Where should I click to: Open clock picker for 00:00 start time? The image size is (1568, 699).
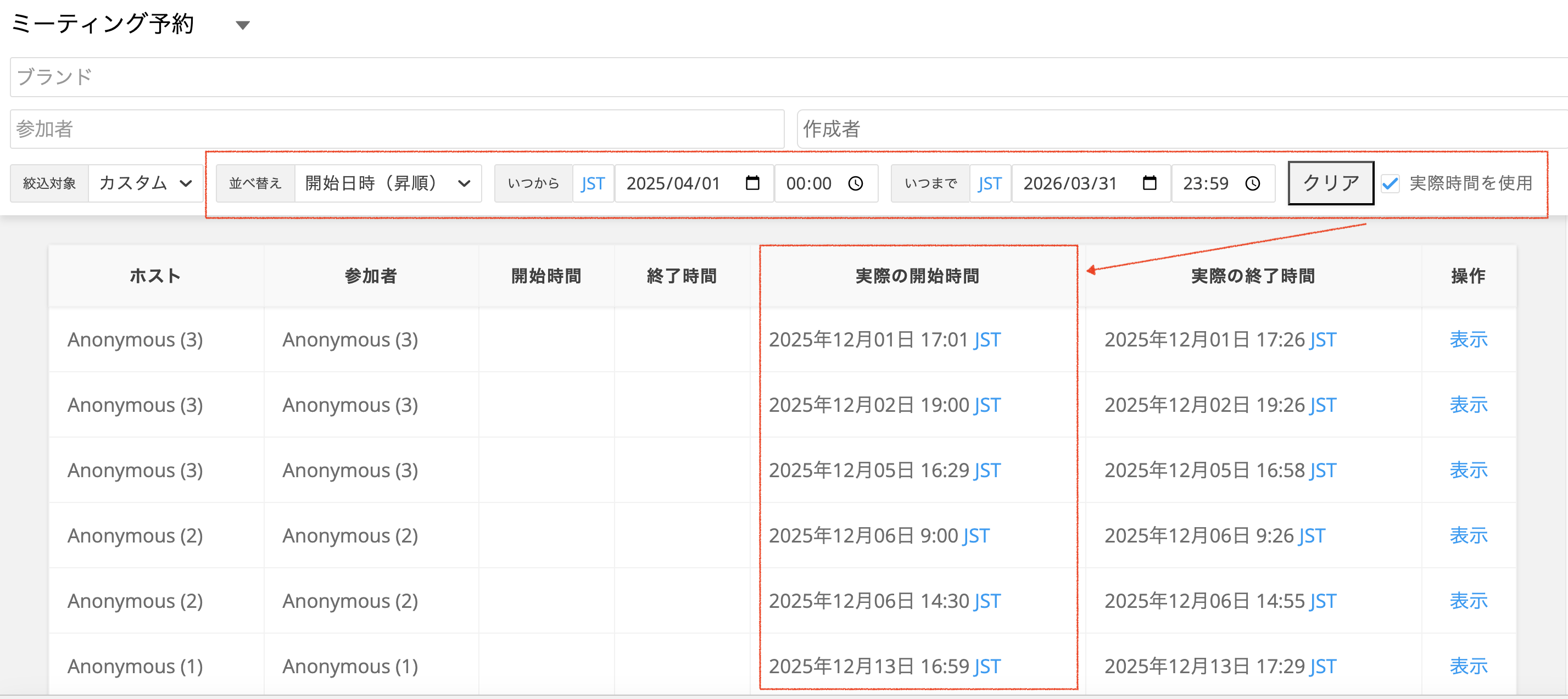click(855, 183)
